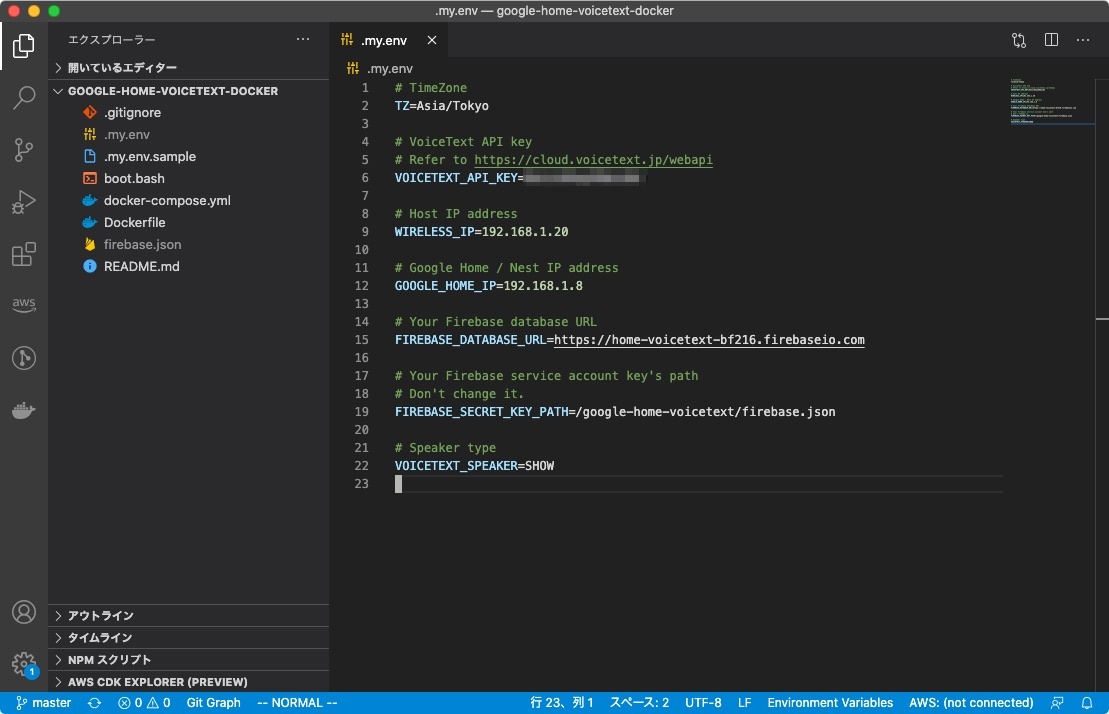This screenshot has width=1109, height=714.
Task: Collapse the GOOGLE-HOME-VOICETEXT-DOCKER folder tree
Action: (172, 91)
